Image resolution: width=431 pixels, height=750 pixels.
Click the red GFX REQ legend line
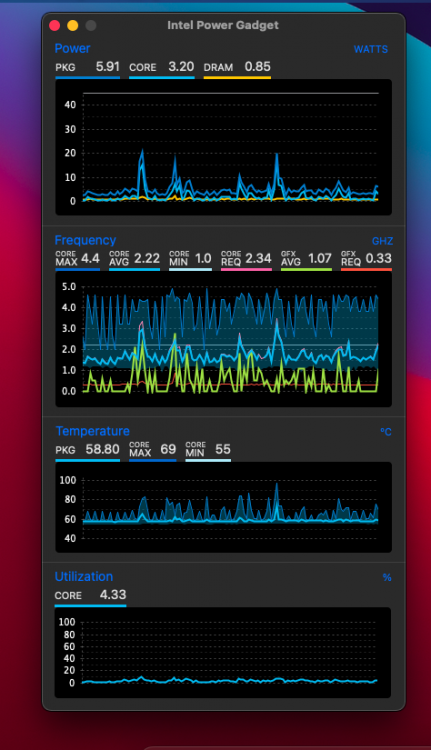[366, 269]
